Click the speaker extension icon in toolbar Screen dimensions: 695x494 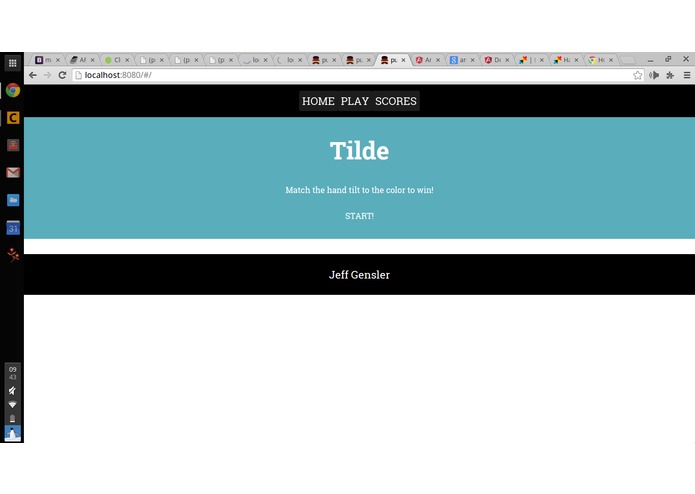click(654, 75)
